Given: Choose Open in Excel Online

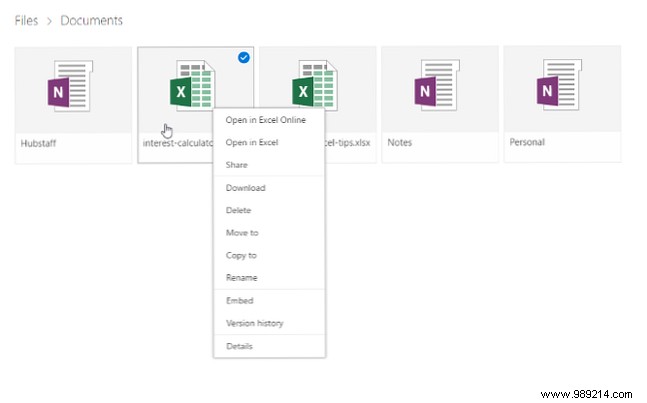Looking at the screenshot, I should click(x=266, y=120).
